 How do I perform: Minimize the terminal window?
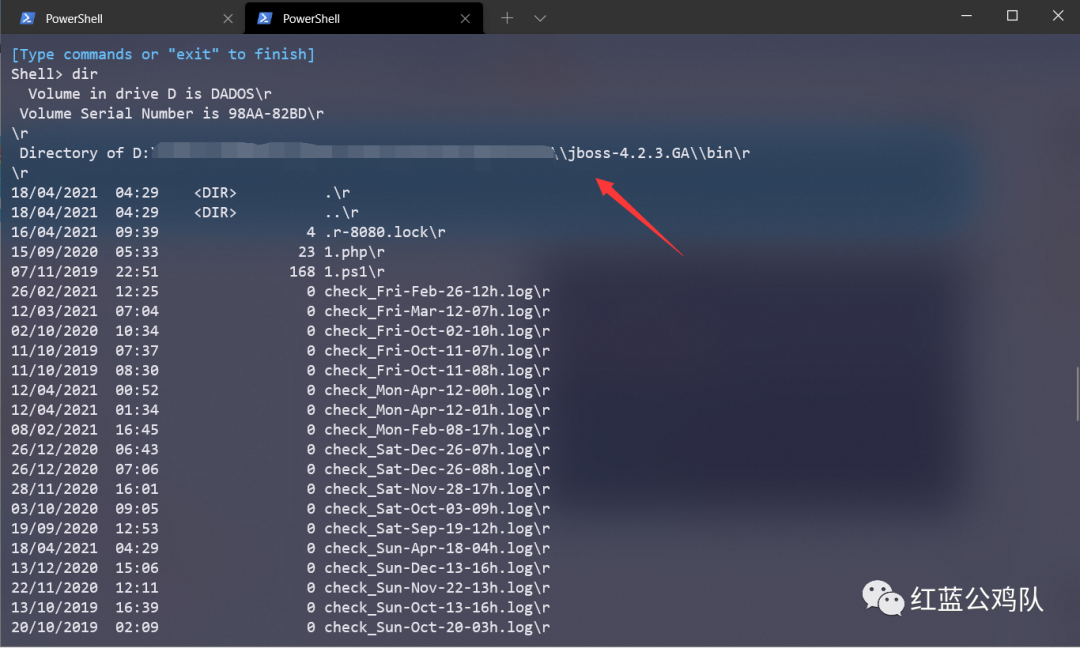pyautogui.click(x=966, y=16)
